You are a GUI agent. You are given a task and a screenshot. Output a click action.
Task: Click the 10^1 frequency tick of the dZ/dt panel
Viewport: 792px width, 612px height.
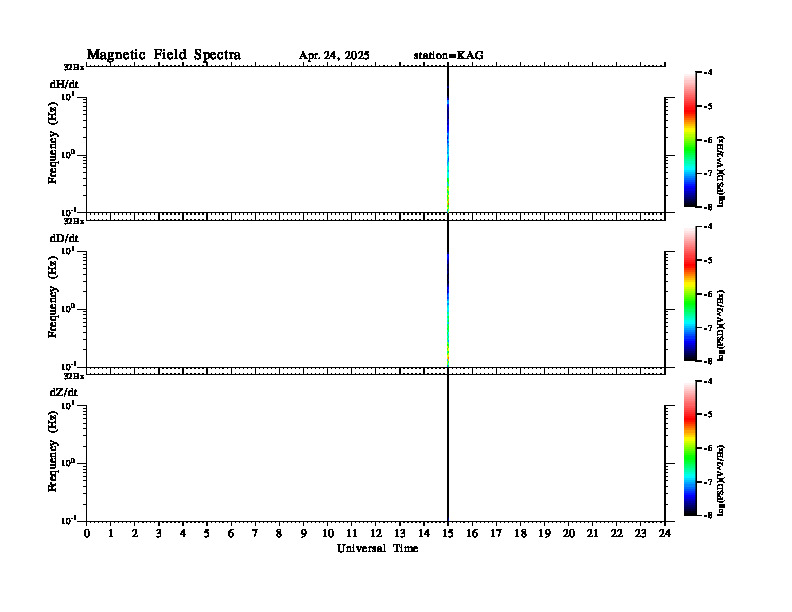point(68,405)
